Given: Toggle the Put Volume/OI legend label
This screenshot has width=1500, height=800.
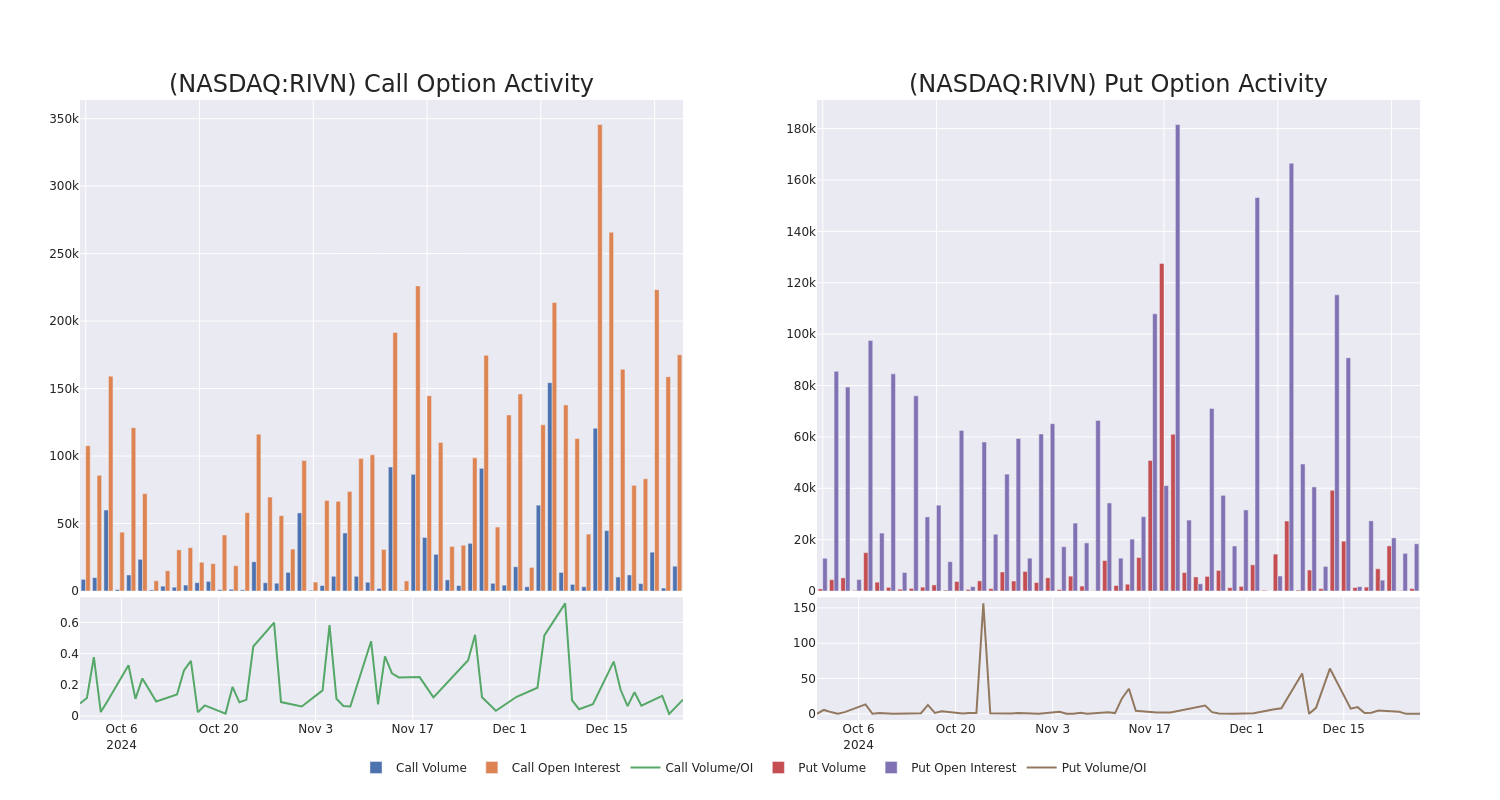Looking at the screenshot, I should [1104, 768].
